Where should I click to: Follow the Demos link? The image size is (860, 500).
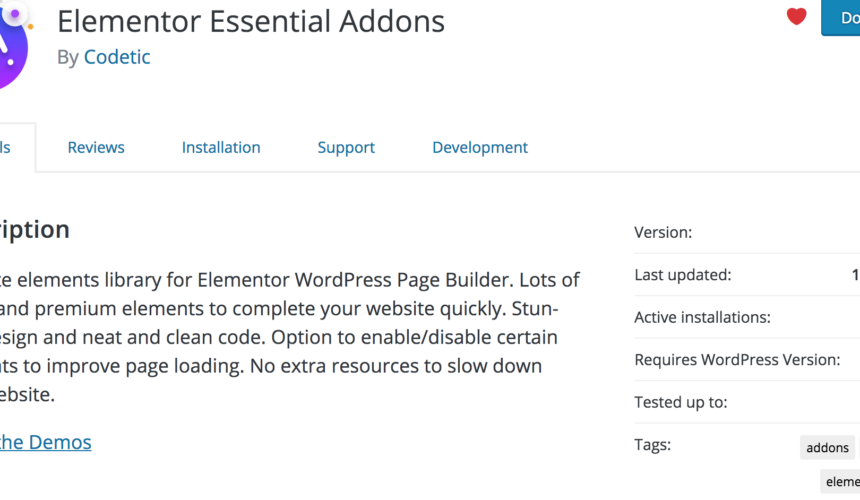click(46, 442)
